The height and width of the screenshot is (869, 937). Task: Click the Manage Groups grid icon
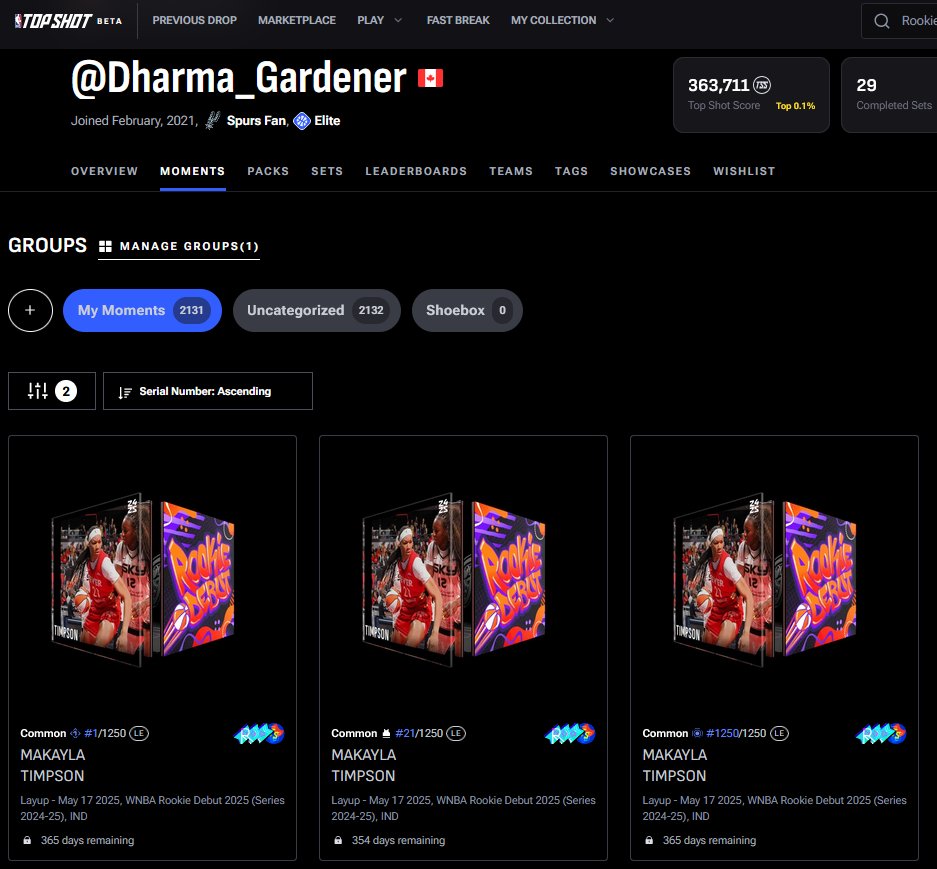(105, 246)
